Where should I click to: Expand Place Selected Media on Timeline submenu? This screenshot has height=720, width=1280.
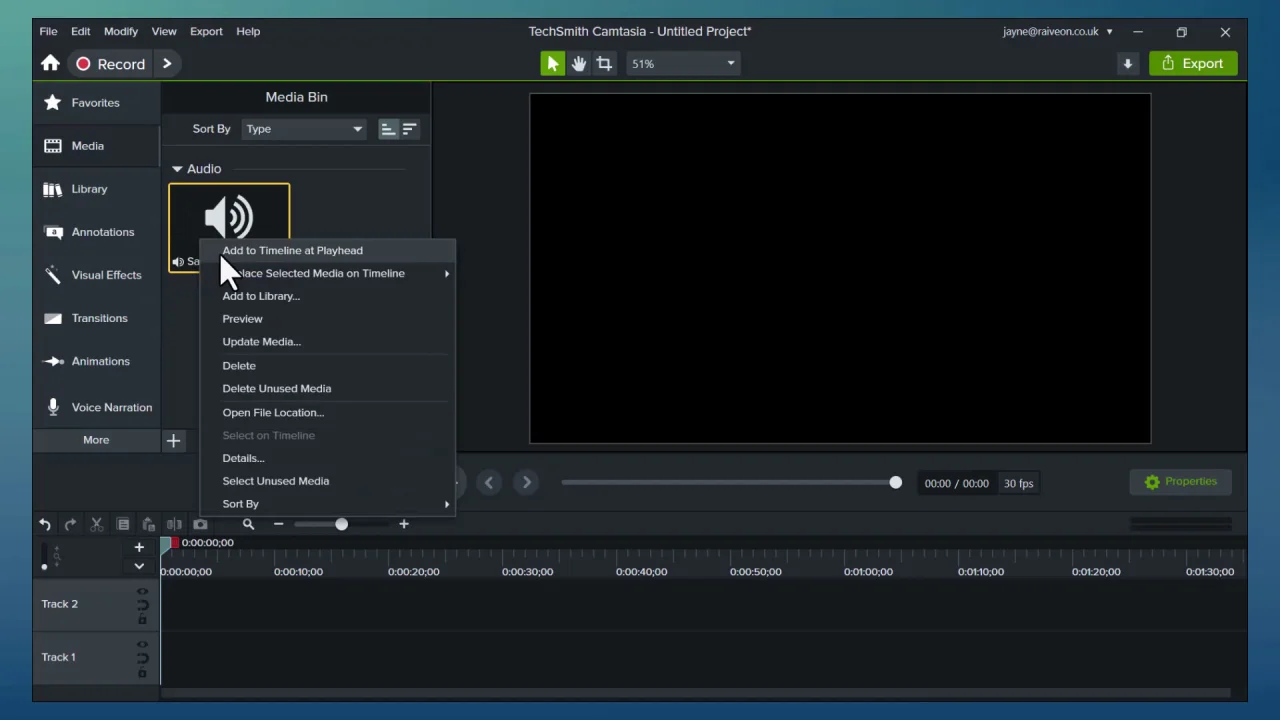(x=328, y=273)
